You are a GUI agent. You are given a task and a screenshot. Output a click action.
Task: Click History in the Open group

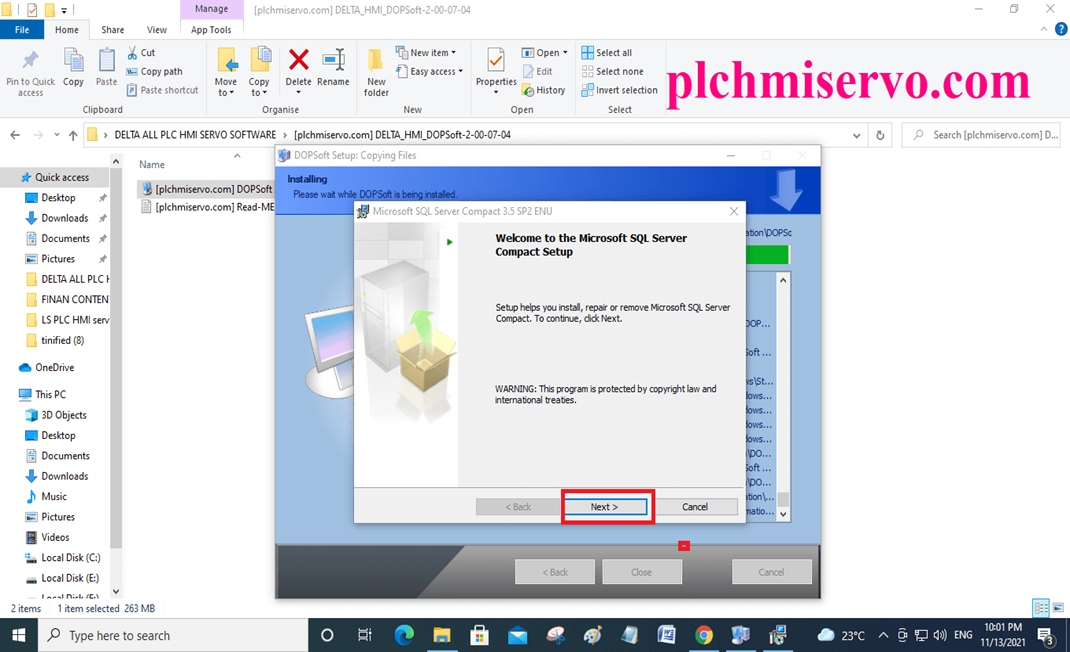click(544, 89)
